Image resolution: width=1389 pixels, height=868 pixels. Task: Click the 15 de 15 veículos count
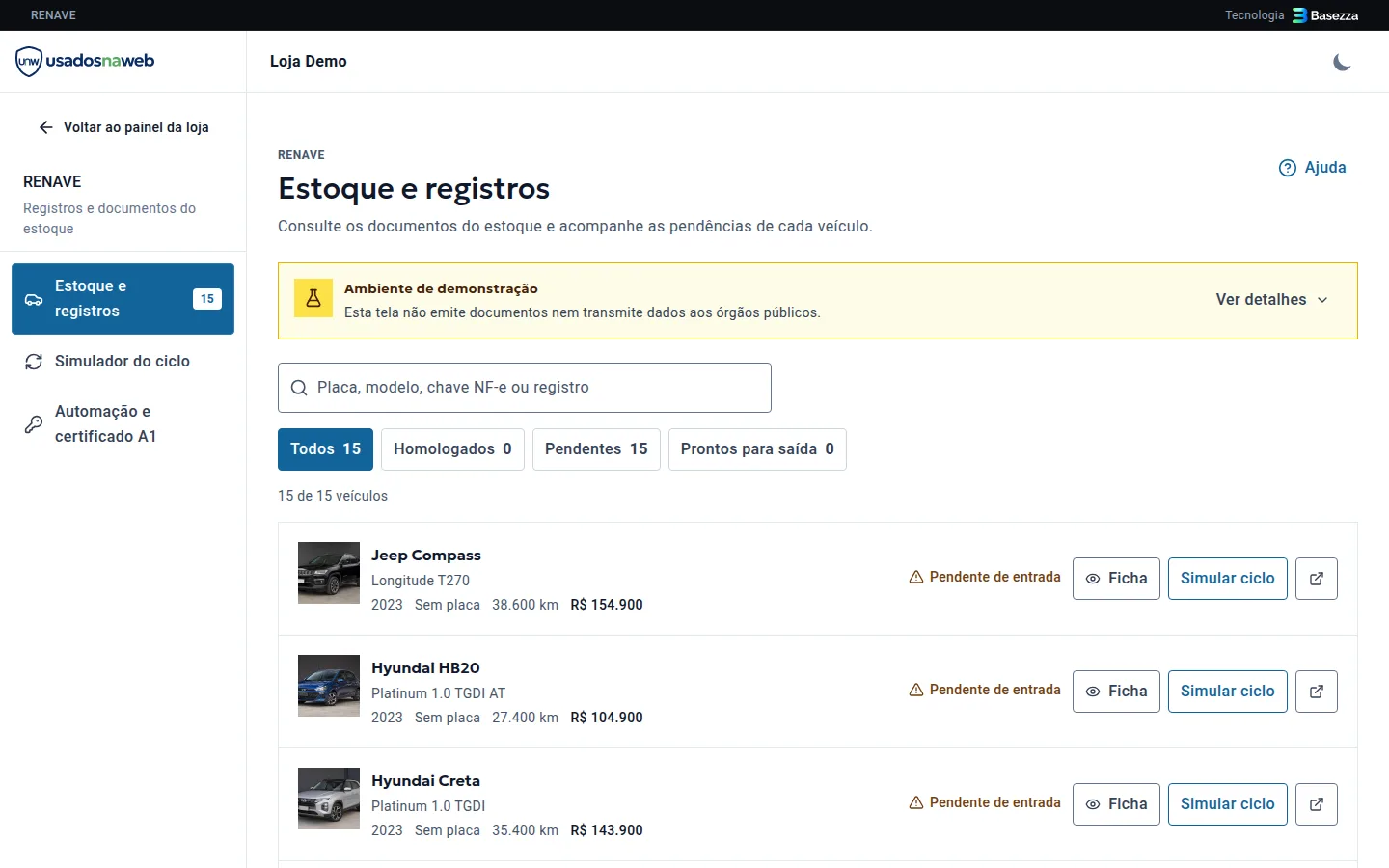(x=333, y=496)
